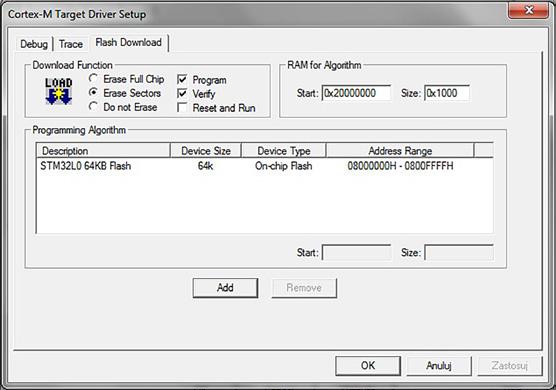Screen dimensions: 556x390
Task: Cancel using the Anuluj button
Action: pos(439,366)
